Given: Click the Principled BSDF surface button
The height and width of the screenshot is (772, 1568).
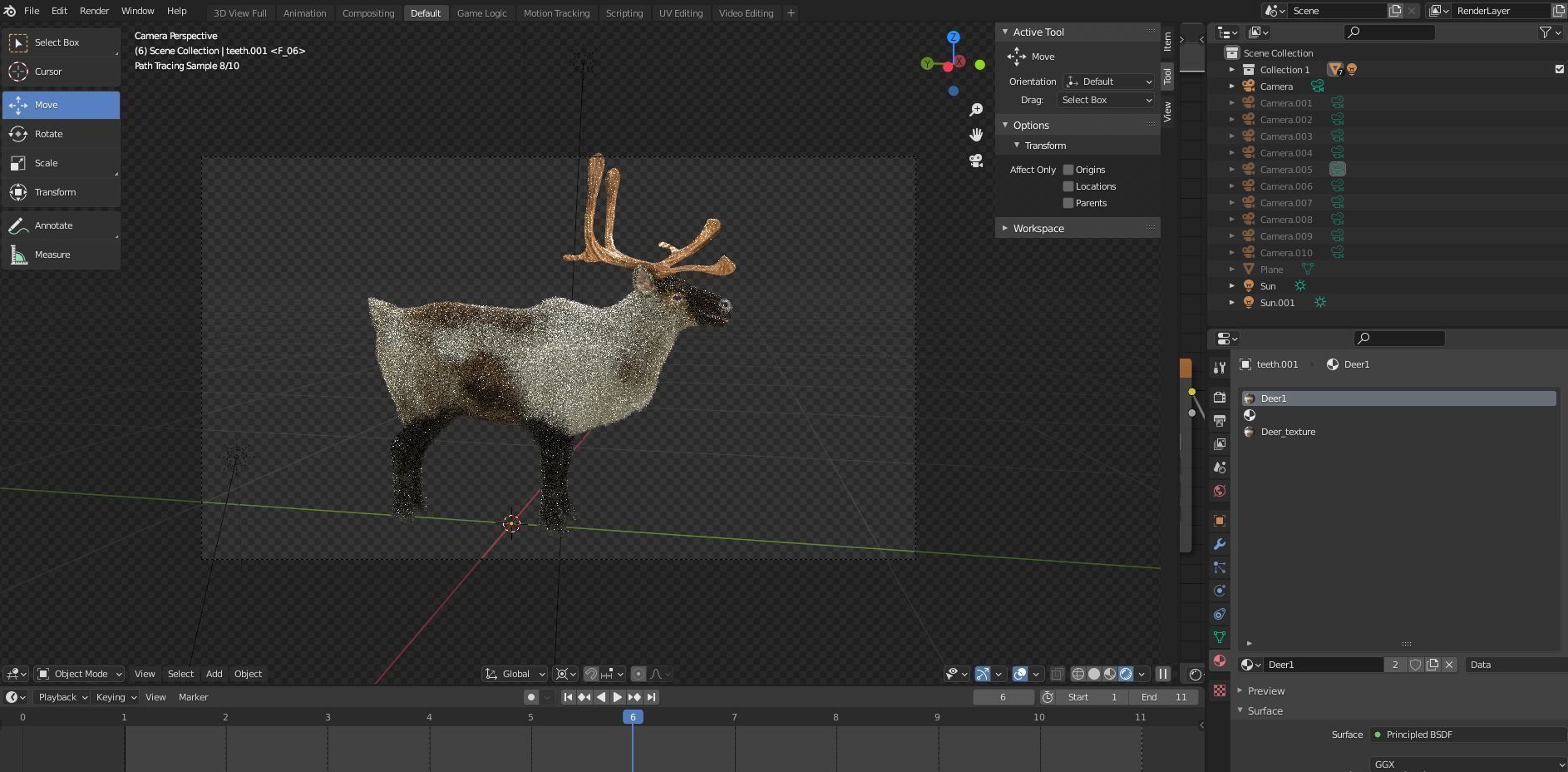Looking at the screenshot, I should (1468, 735).
